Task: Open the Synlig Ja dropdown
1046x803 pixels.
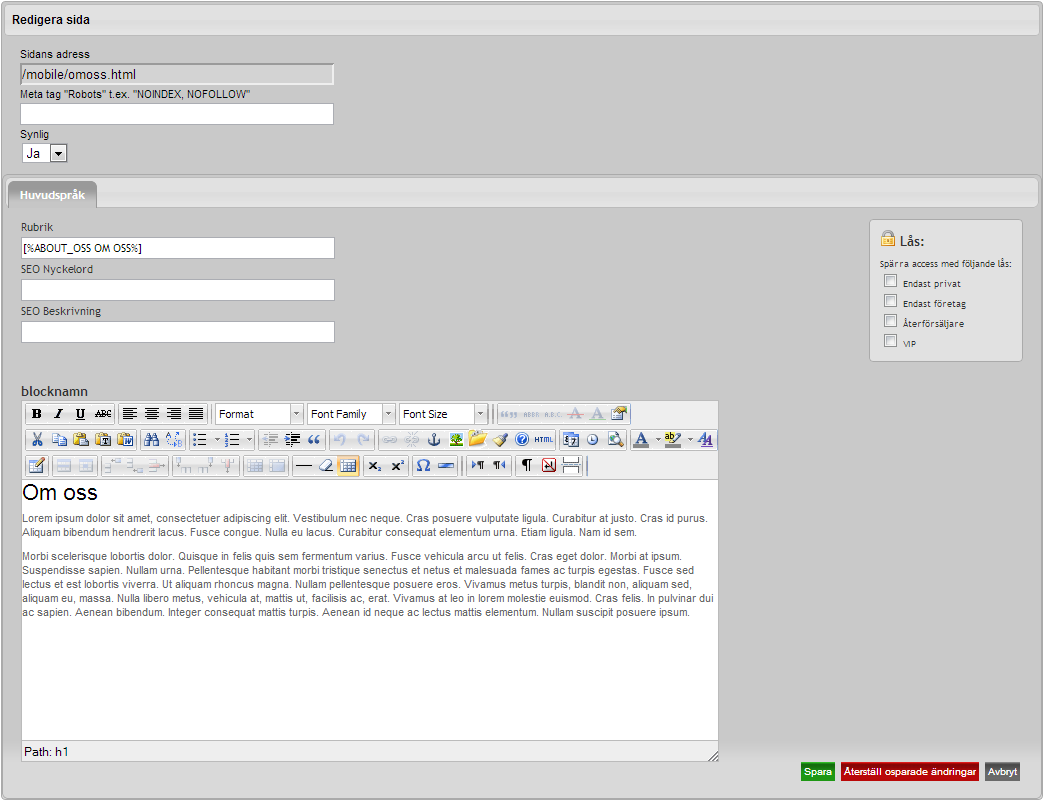Action: 45,154
